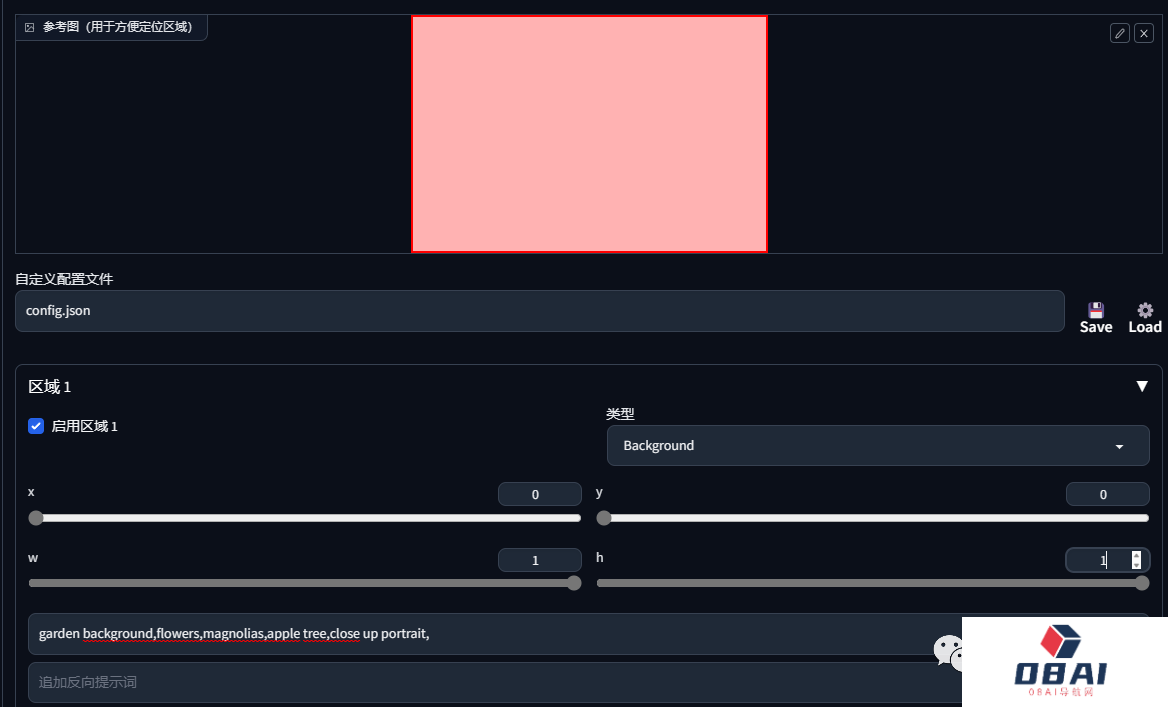Click the h slider handle
This screenshot has height=707, width=1168.
coord(1142,583)
